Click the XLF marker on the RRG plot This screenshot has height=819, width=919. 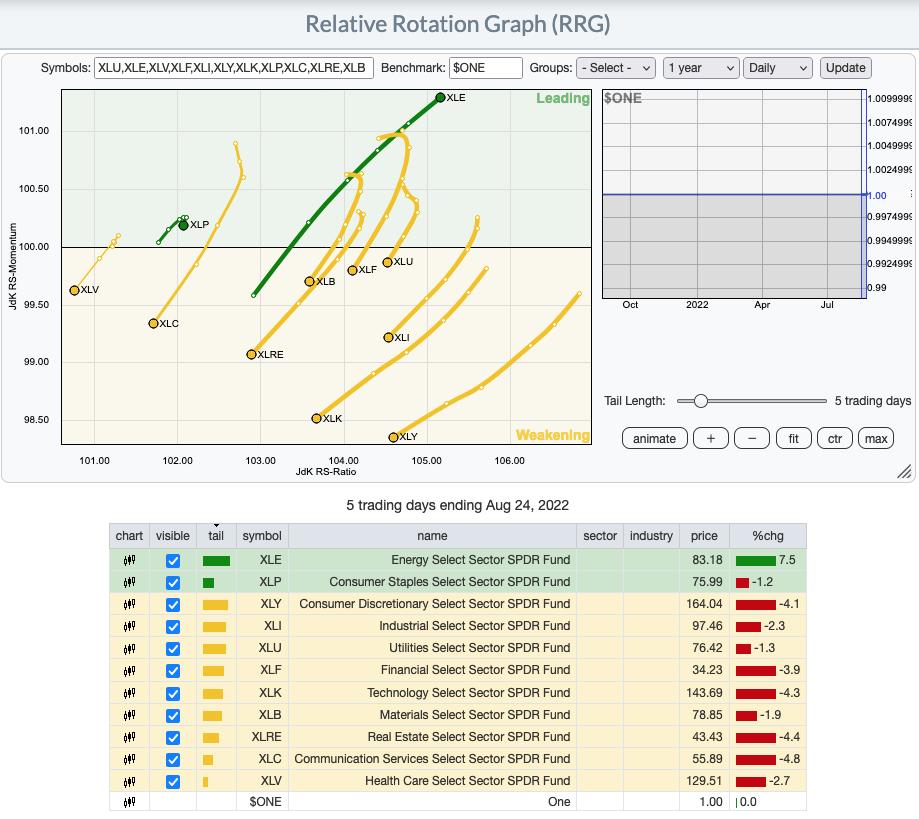coord(352,270)
